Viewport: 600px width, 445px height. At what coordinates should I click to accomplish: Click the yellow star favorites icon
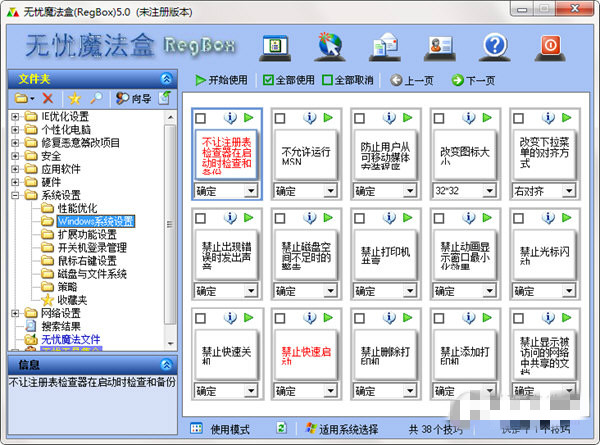click(x=75, y=99)
